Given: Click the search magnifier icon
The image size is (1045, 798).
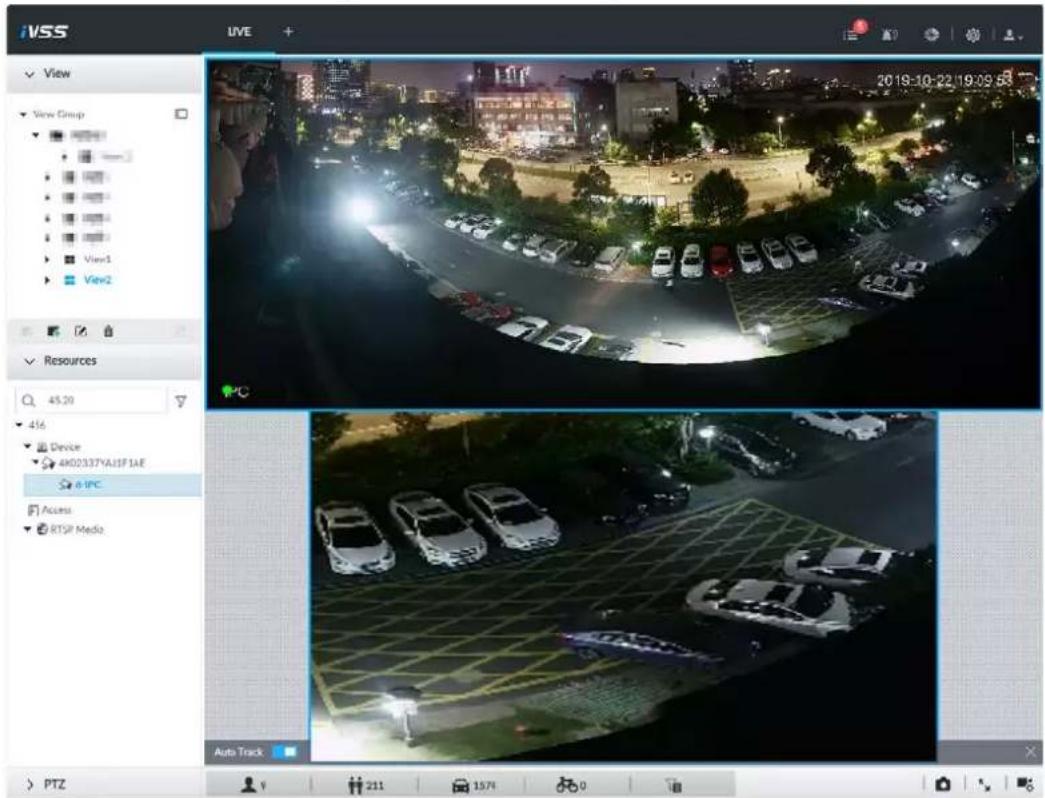Looking at the screenshot, I should [28, 401].
